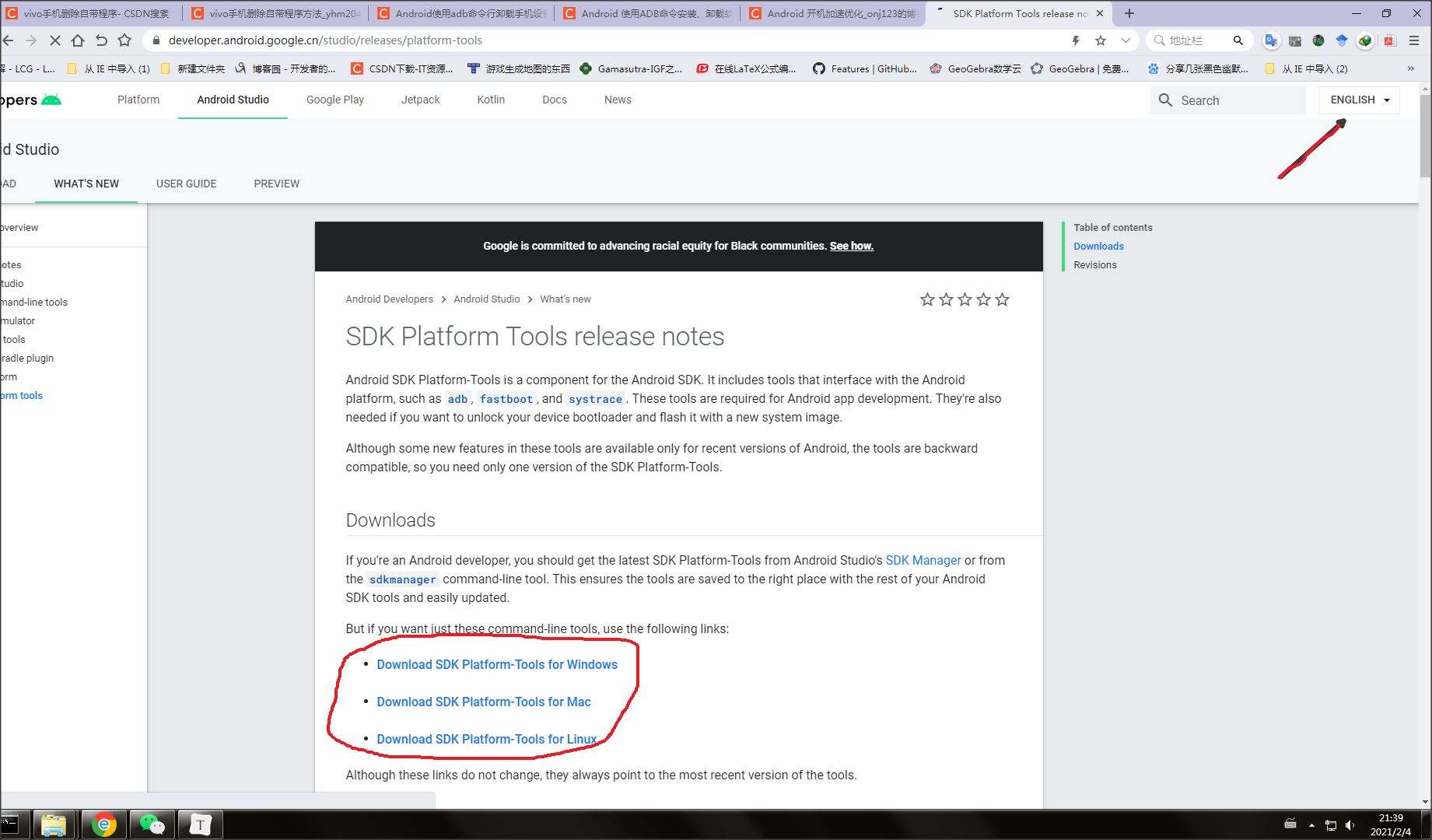Open radle plugin sidebar item
The width and height of the screenshot is (1432, 840).
click(27, 358)
